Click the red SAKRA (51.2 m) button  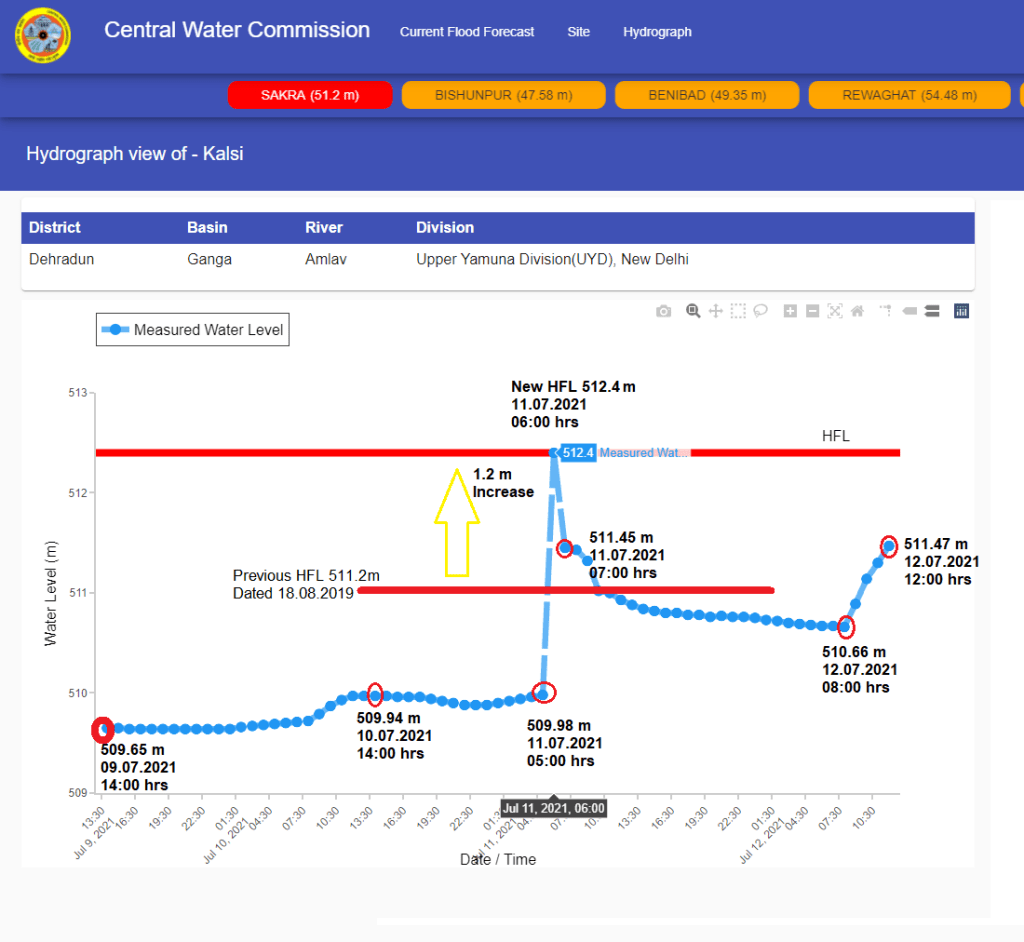310,95
